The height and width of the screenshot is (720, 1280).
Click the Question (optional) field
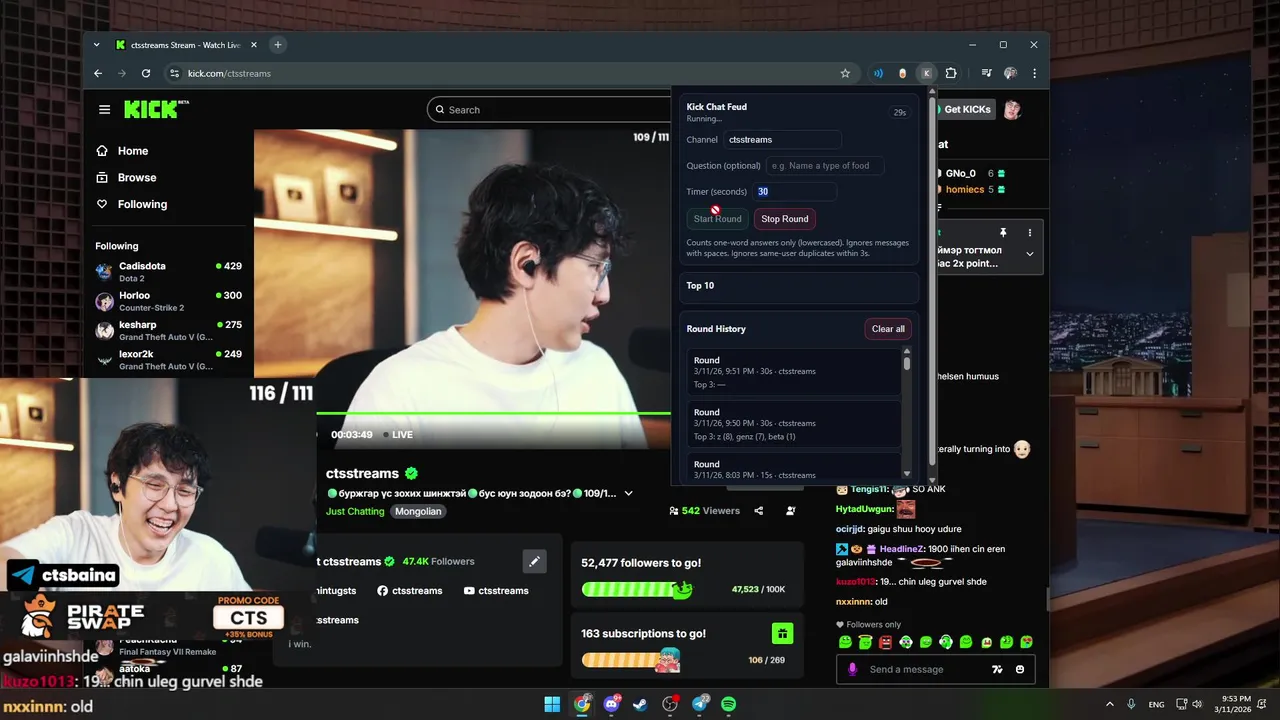tap(825, 166)
